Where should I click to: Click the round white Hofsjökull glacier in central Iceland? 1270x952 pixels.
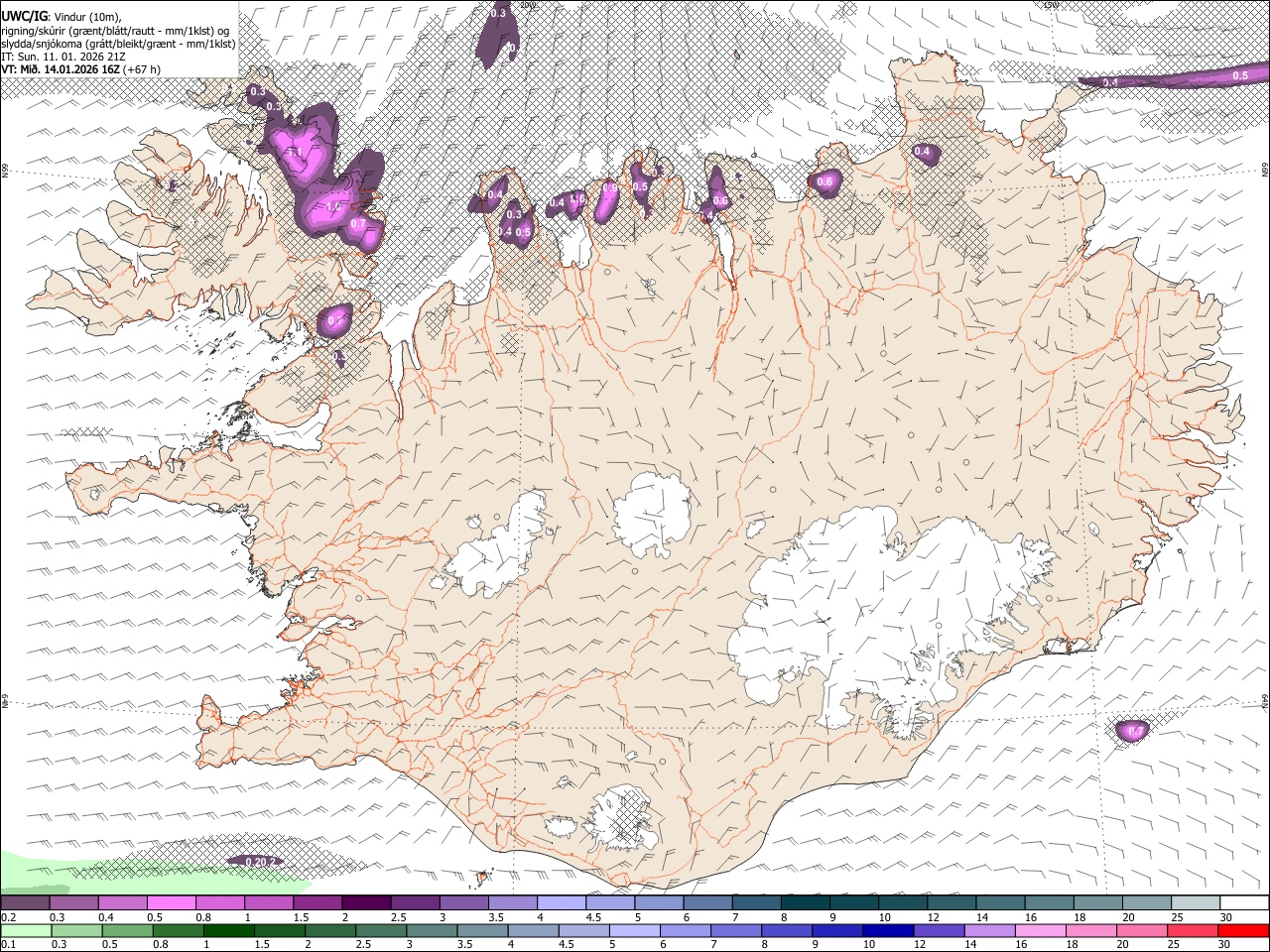[654, 514]
